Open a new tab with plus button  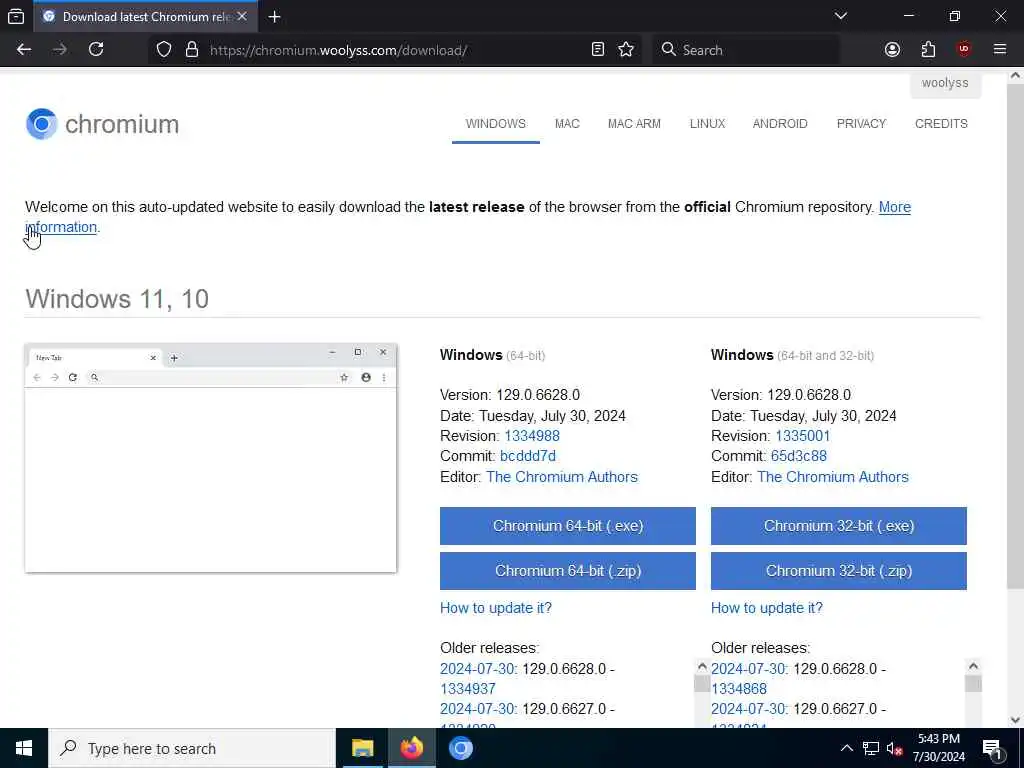pos(274,17)
